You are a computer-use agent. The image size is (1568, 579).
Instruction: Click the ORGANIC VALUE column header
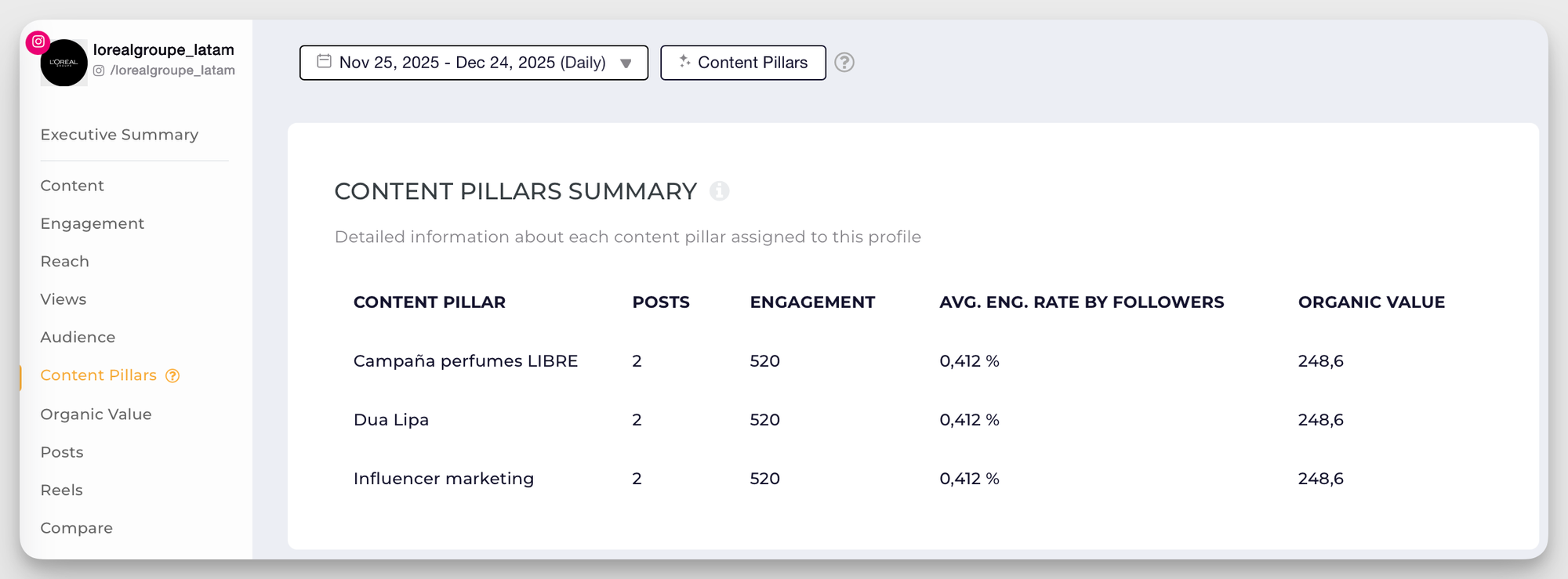[1372, 302]
